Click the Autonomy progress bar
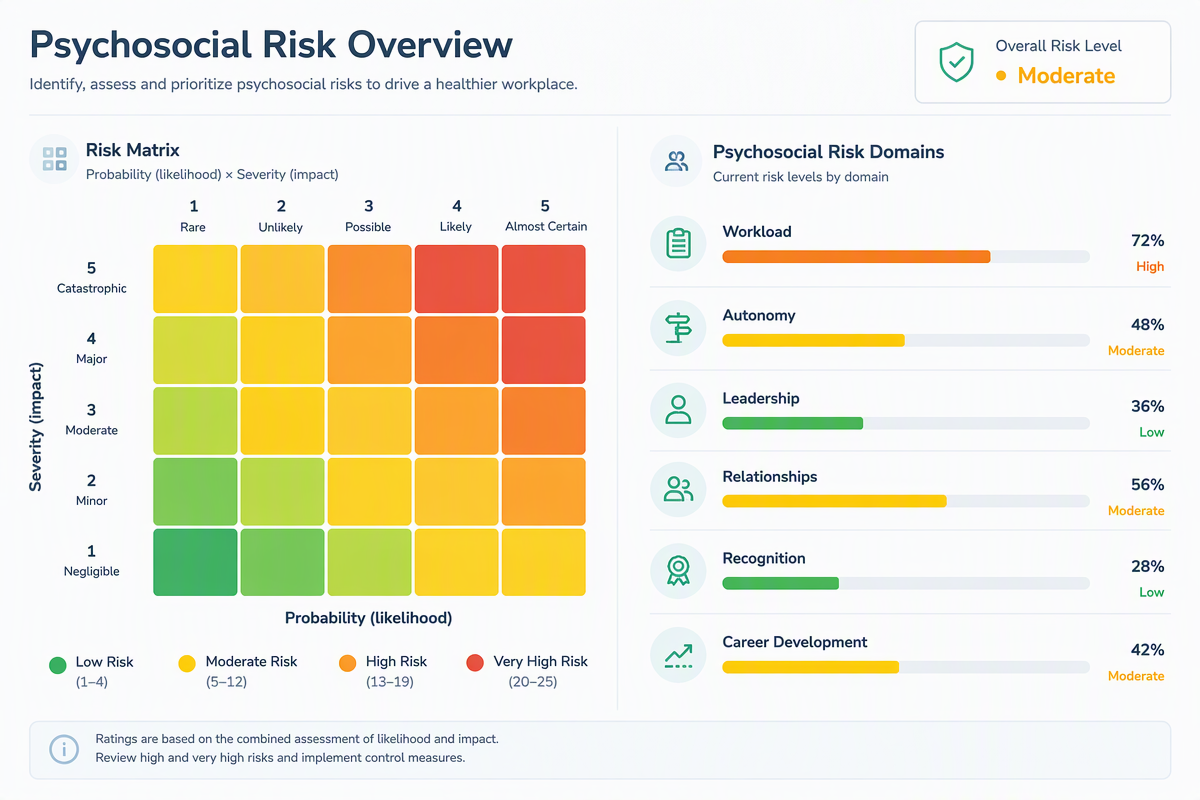Viewport: 1200px width, 800px height. click(906, 341)
